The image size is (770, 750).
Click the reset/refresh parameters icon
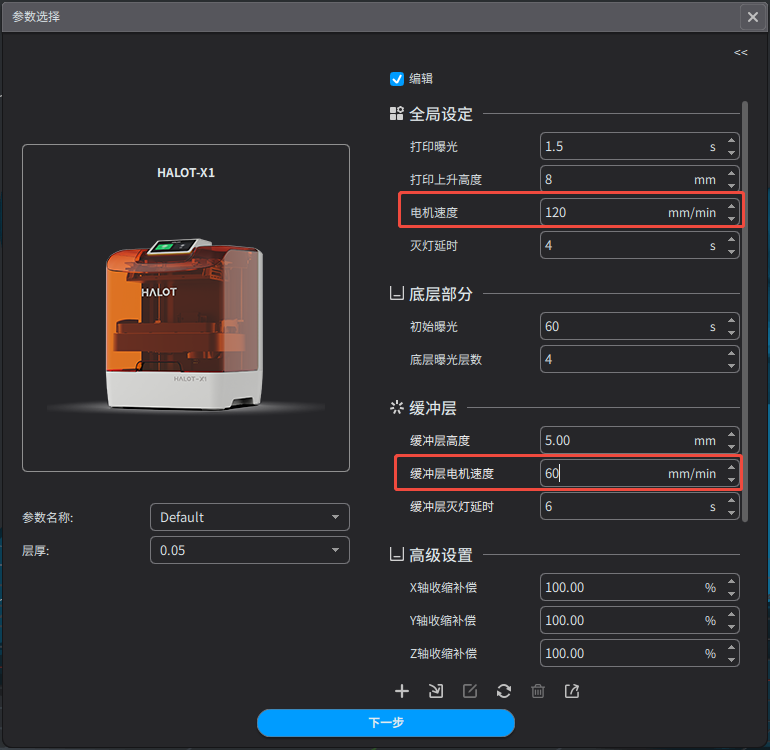click(504, 691)
